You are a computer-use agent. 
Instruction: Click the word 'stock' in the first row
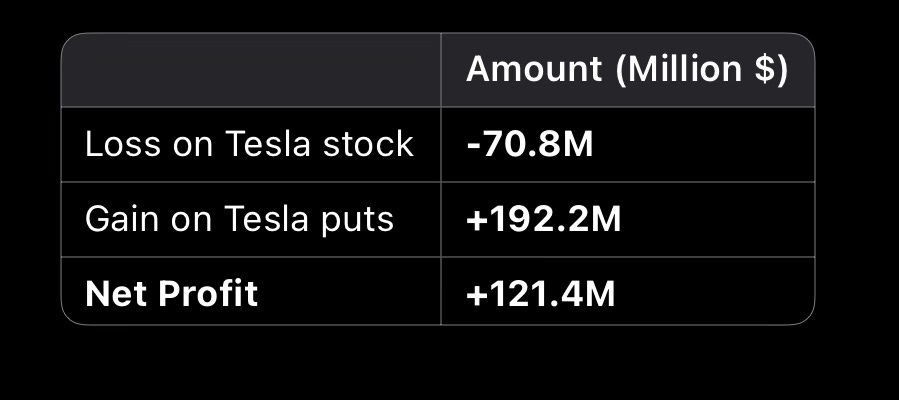pyautogui.click(x=368, y=144)
